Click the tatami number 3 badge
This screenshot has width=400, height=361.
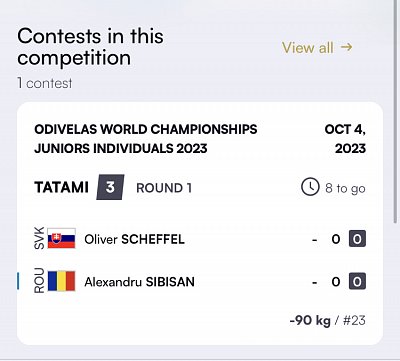(x=110, y=187)
